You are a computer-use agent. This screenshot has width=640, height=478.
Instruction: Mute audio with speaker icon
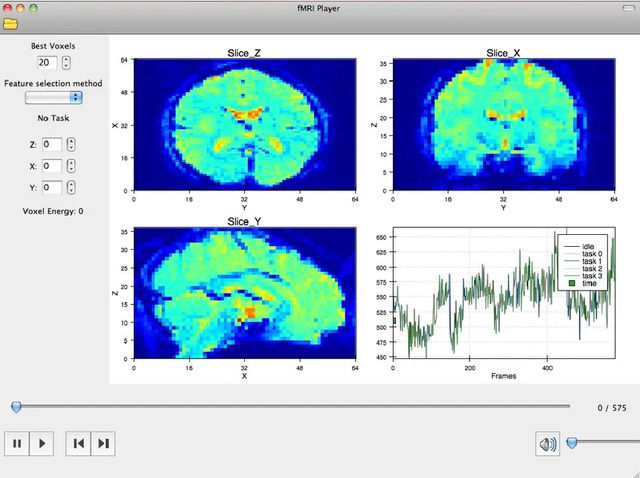(x=547, y=444)
